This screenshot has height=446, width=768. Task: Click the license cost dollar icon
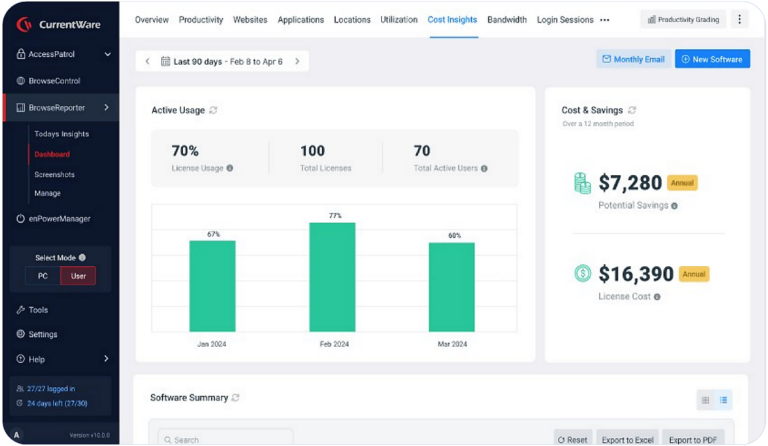[x=582, y=273]
